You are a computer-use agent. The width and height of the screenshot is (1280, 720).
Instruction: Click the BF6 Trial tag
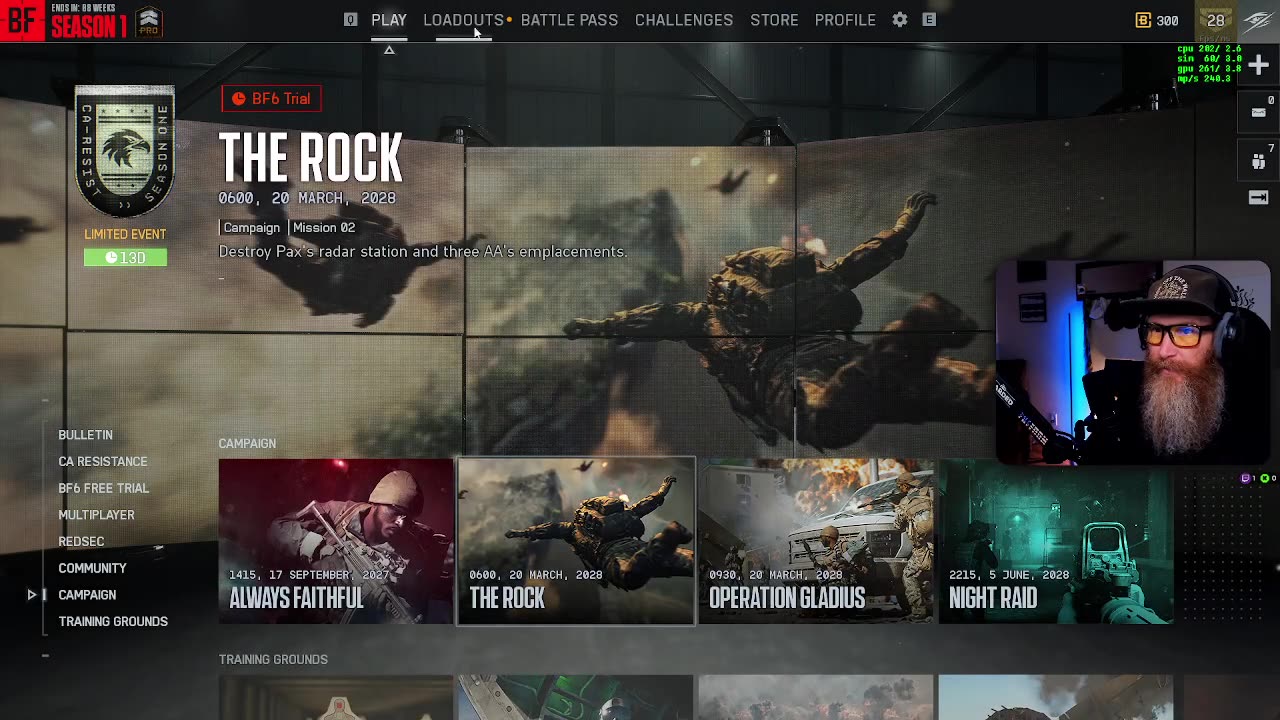(271, 99)
